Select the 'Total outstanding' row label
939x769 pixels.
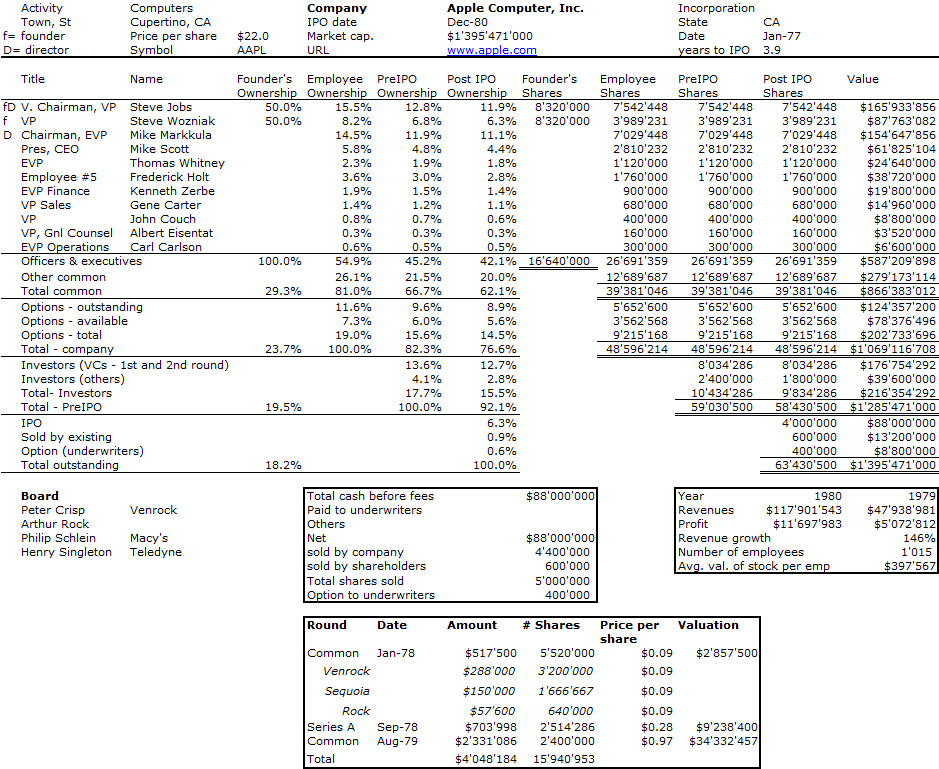click(x=69, y=465)
